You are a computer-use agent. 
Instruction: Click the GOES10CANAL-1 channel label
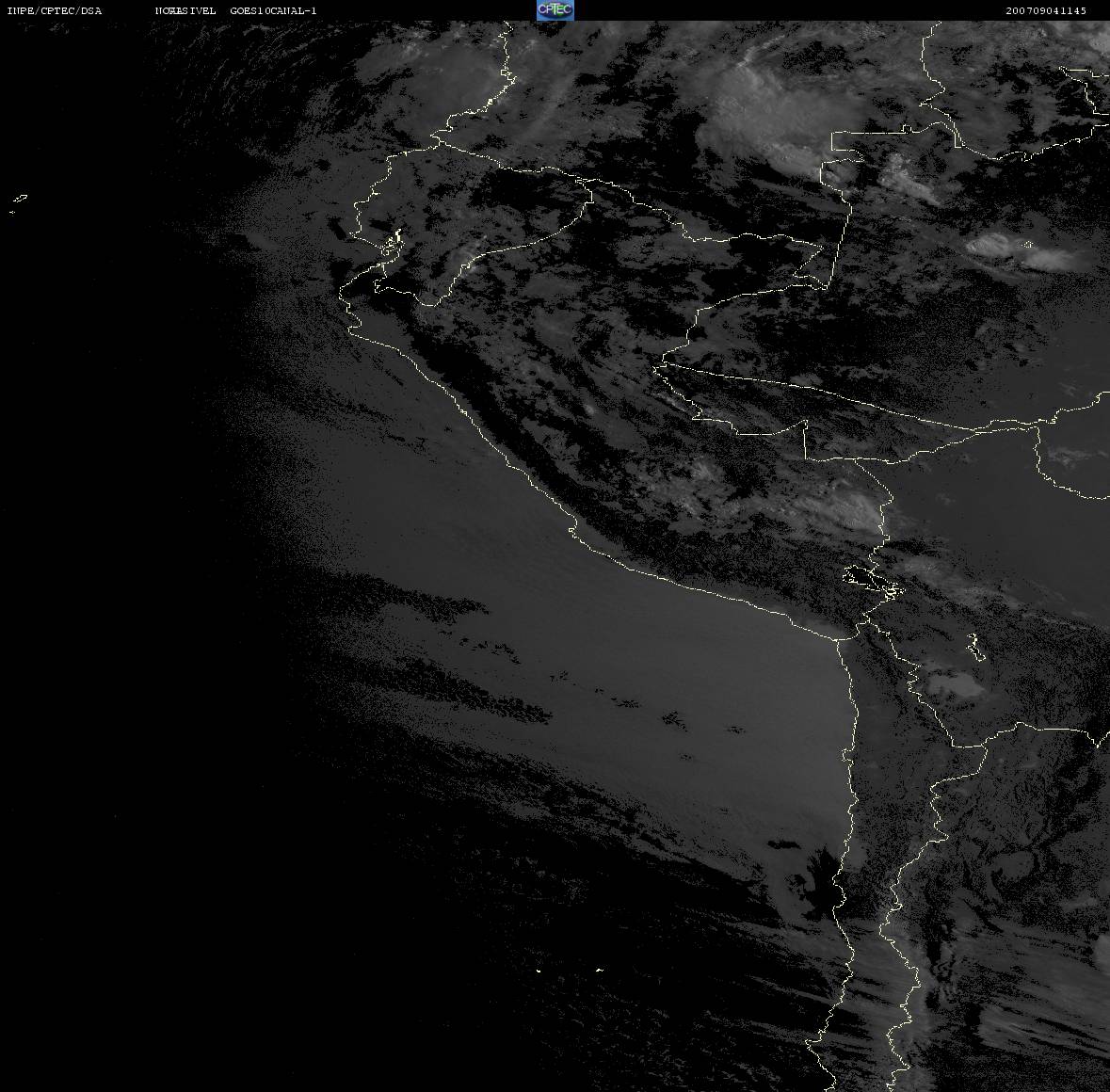click(x=273, y=10)
